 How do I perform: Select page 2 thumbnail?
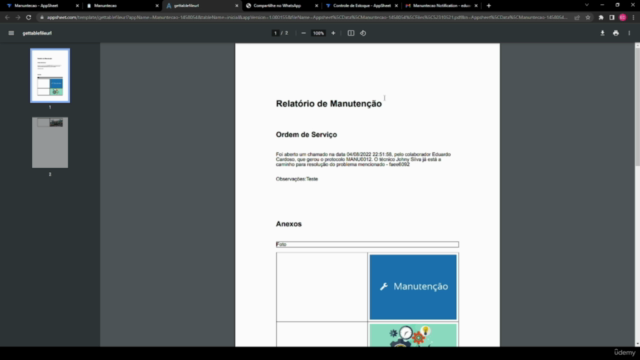[50, 142]
